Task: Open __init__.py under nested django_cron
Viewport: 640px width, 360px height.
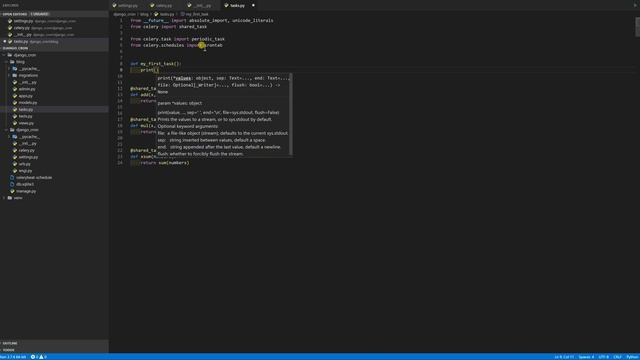Action: 27,143
